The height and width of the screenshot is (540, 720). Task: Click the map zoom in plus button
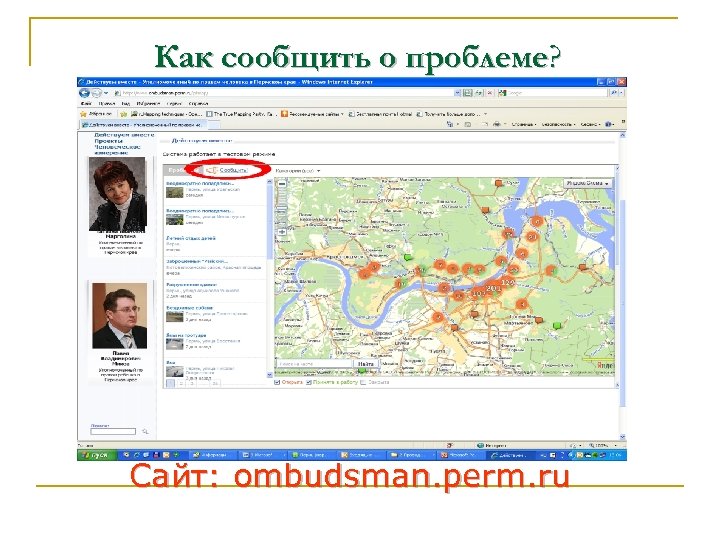282,231
